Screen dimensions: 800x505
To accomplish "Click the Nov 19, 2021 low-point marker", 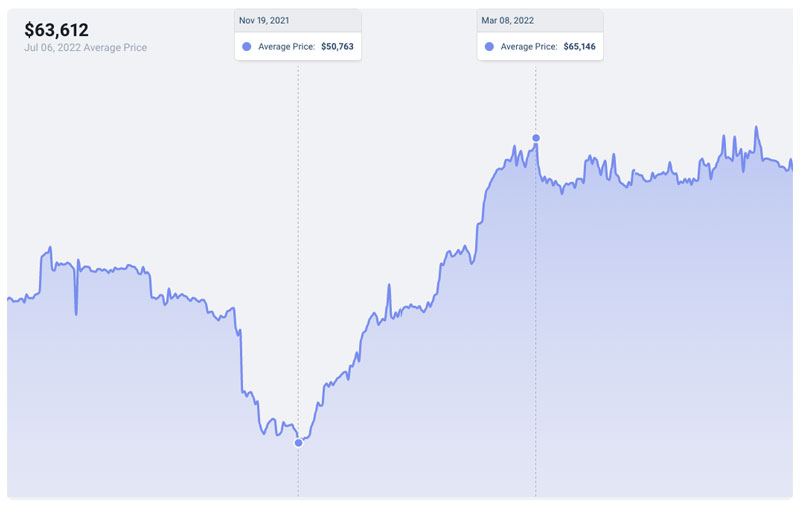I will 298,443.
